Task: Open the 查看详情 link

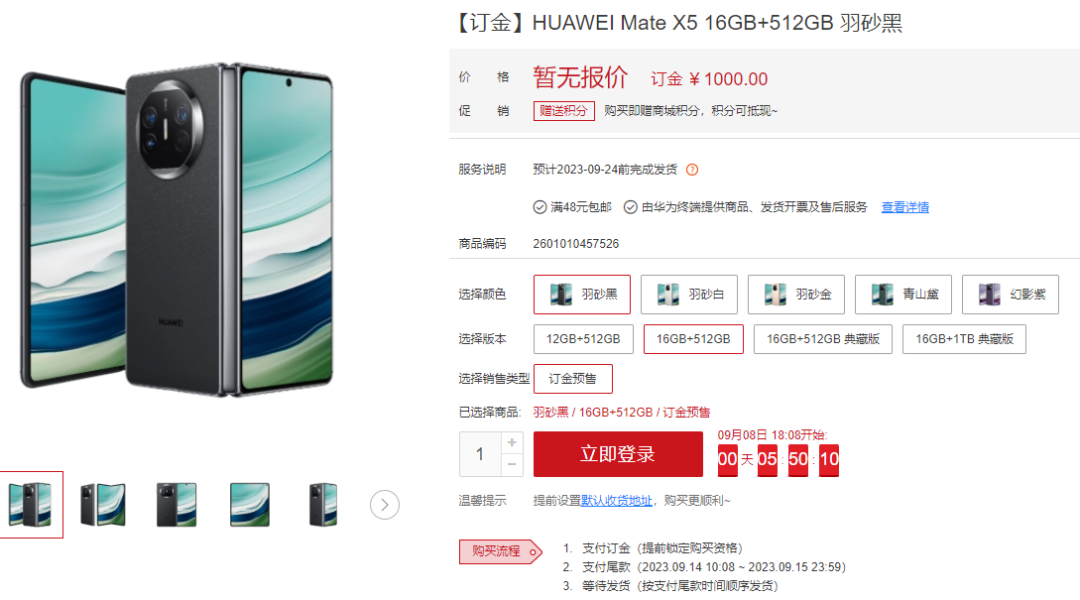Action: [905, 207]
